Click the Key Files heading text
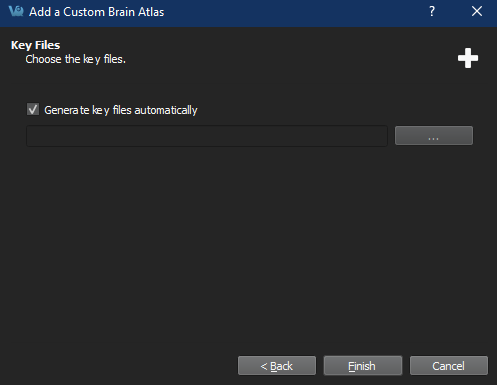Viewport: 497px width, 385px height. (35, 45)
